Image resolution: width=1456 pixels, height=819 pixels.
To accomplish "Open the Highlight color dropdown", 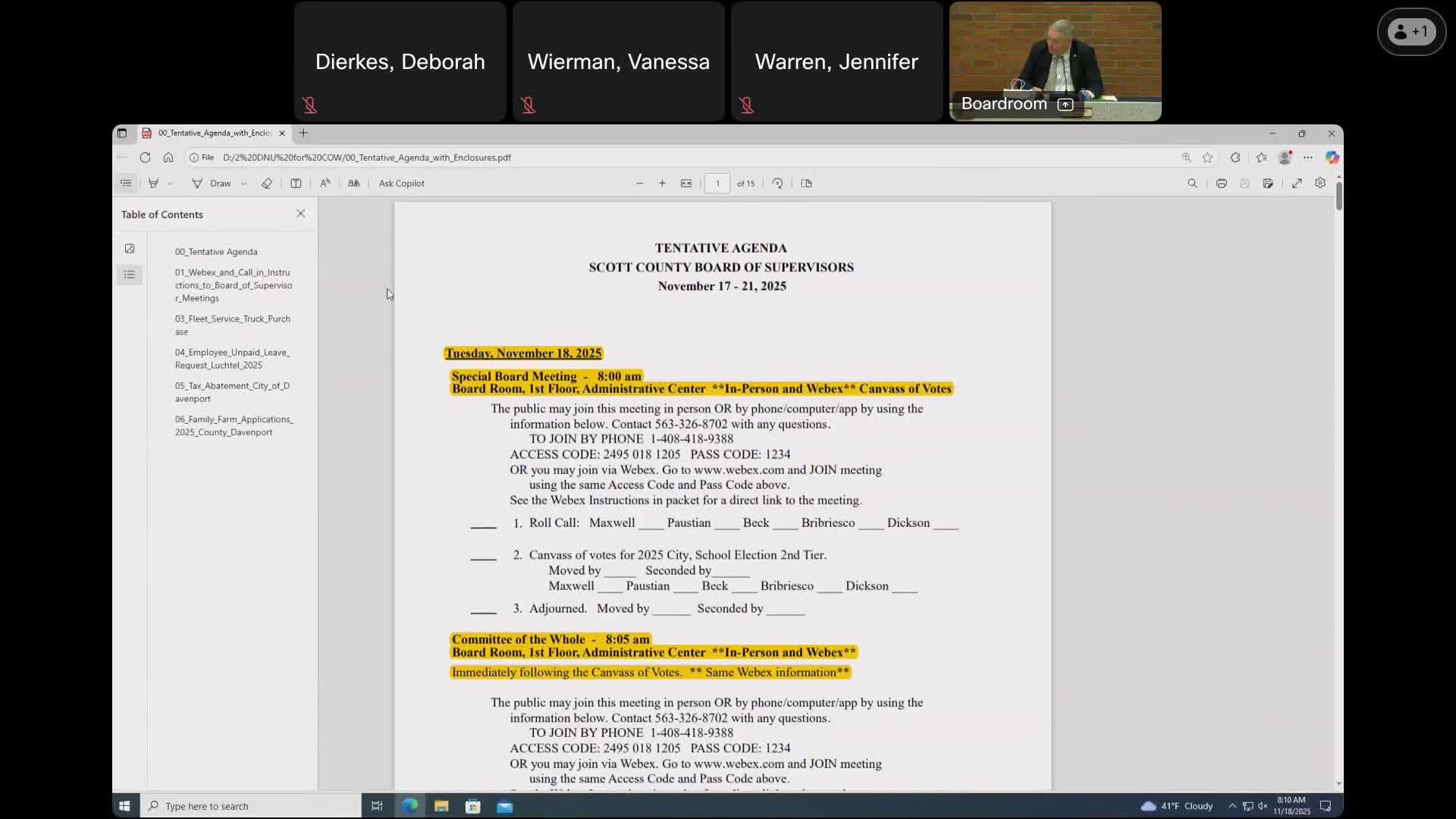I will [x=170, y=183].
